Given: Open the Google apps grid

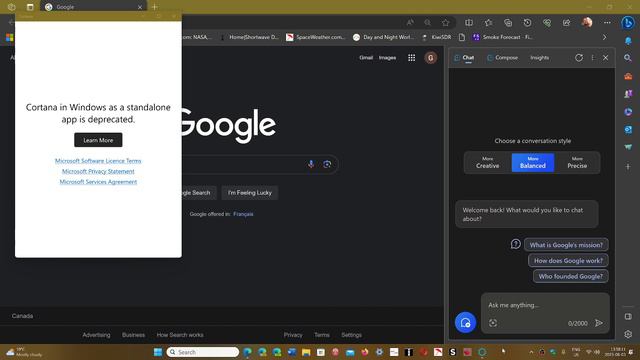Looking at the screenshot, I should click(411, 58).
